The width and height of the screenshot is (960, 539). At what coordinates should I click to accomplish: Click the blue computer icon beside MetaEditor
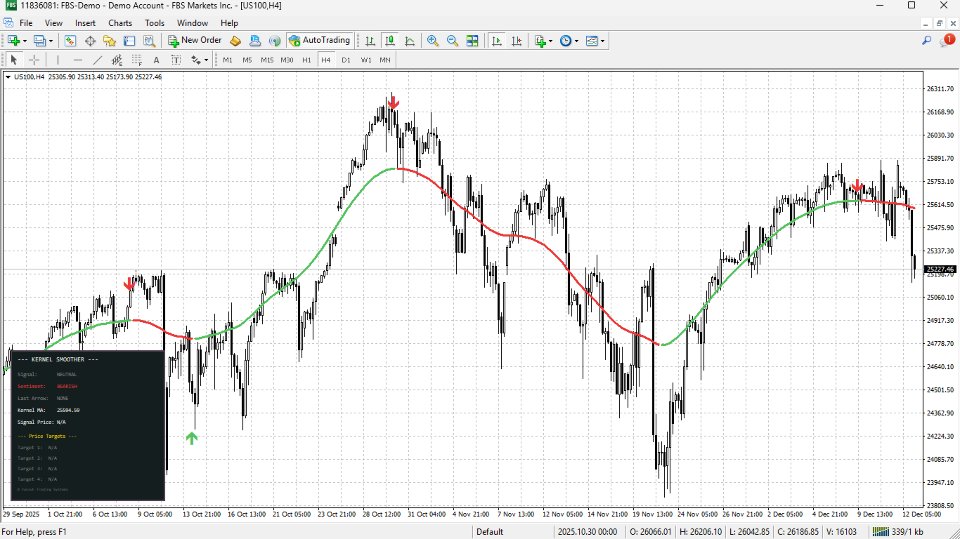[255, 40]
